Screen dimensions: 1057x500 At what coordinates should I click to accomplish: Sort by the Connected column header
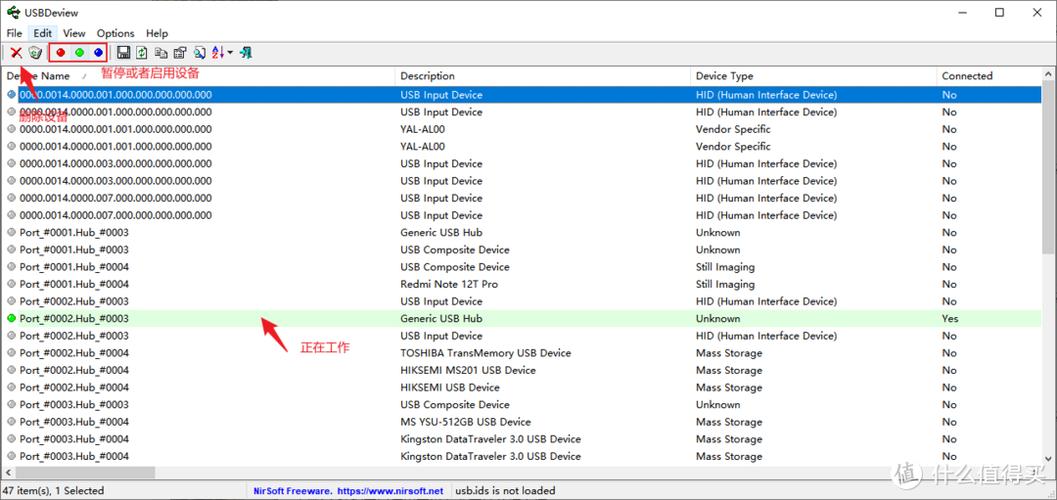[x=989, y=76]
